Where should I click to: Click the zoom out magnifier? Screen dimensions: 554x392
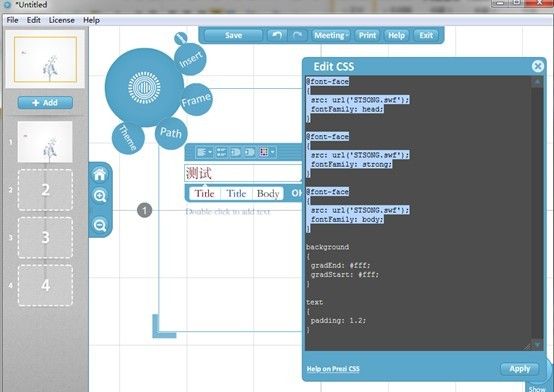[100, 225]
